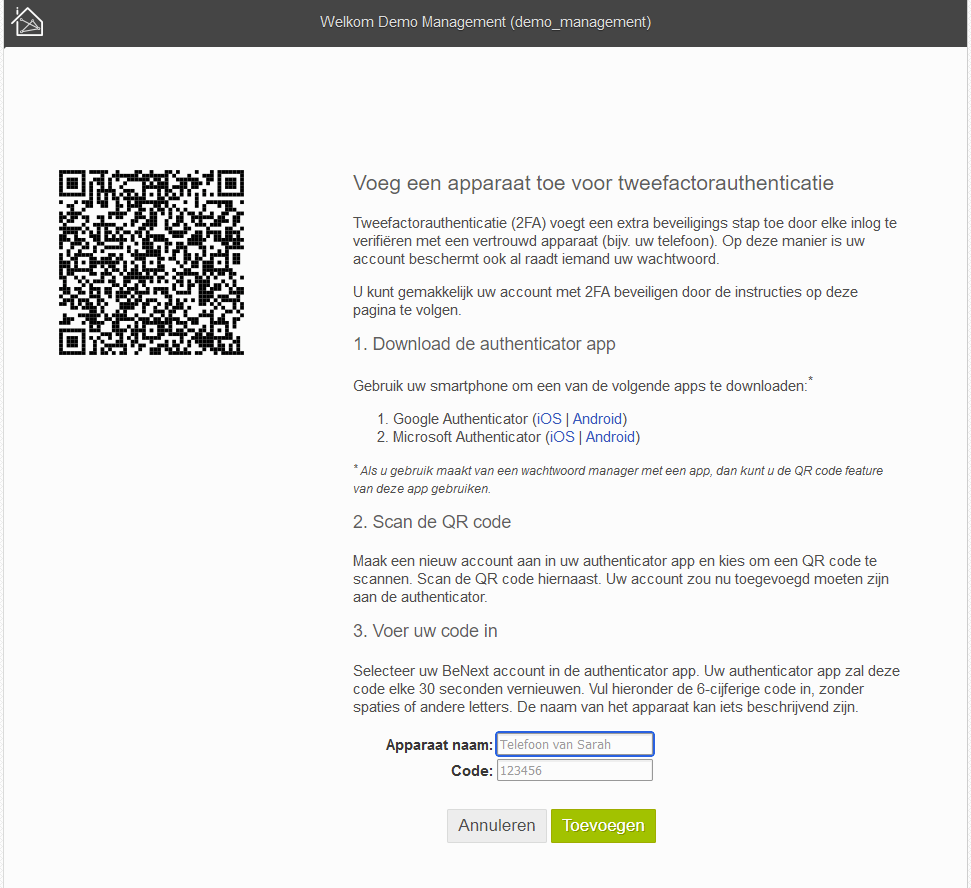Click the Apparaat naam label
Image resolution: width=971 pixels, height=888 pixels.
click(437, 744)
